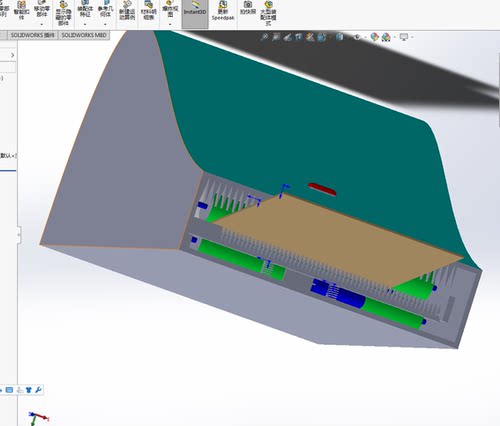Toggle Hide/Show Items eye icon

click(357, 37)
